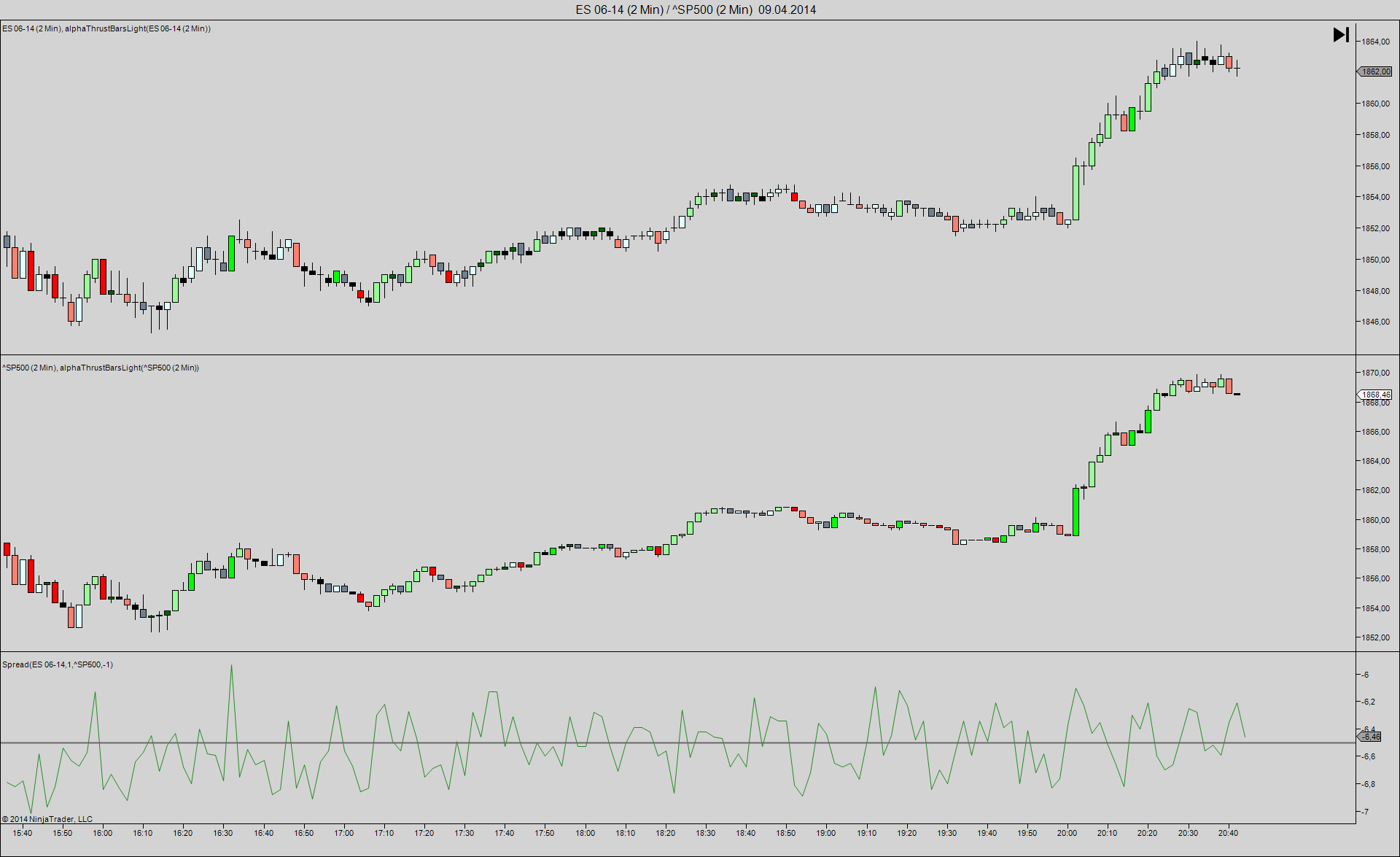Viewport: 1400px width, 857px height.
Task: Click the 17:40 time axis label
Action: (x=505, y=833)
